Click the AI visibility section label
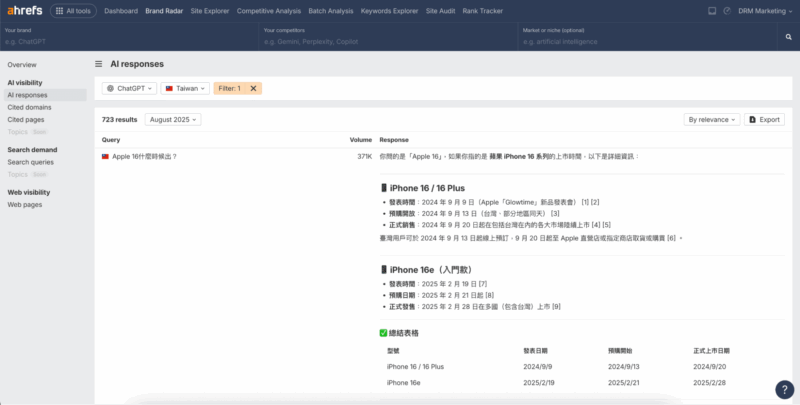This screenshot has width=800, height=405. click(25, 83)
